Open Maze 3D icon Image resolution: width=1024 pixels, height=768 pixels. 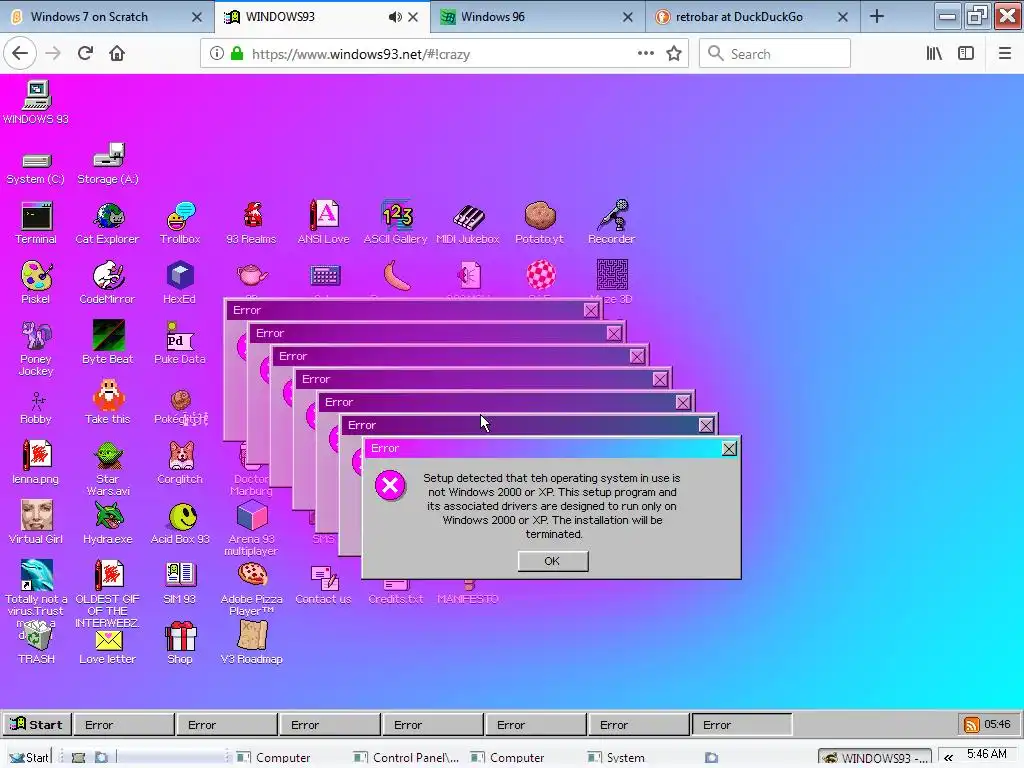point(613,283)
